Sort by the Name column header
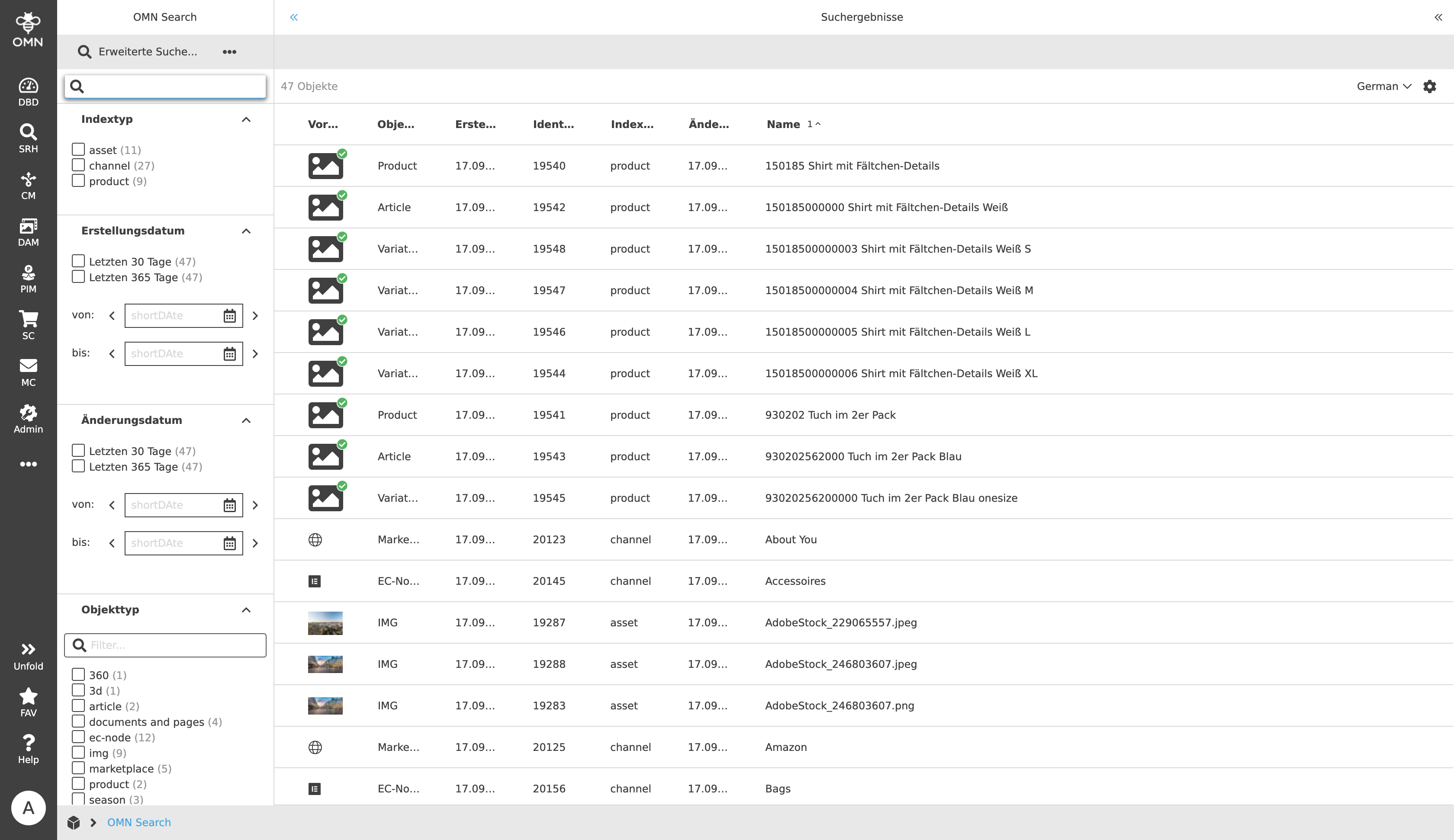The height and width of the screenshot is (840, 1454). pos(783,124)
